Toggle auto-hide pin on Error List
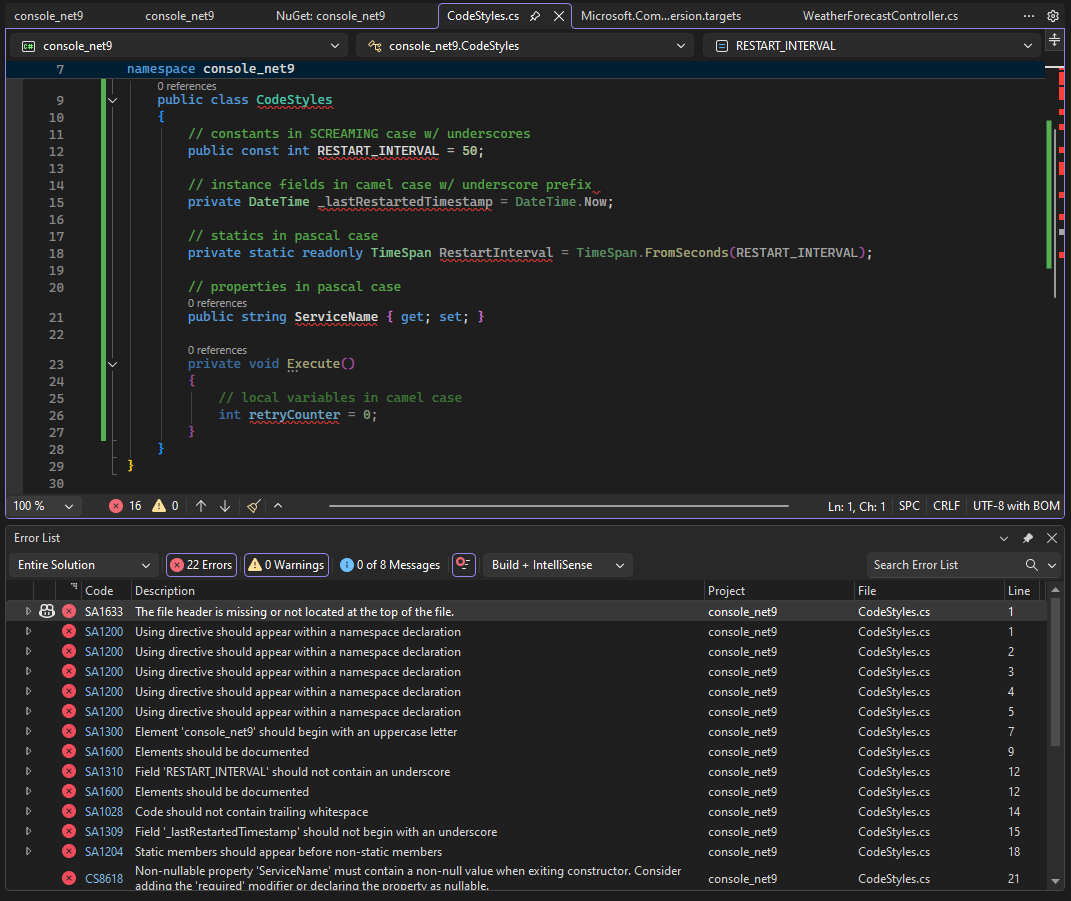The height and width of the screenshot is (901, 1071). click(x=1028, y=538)
